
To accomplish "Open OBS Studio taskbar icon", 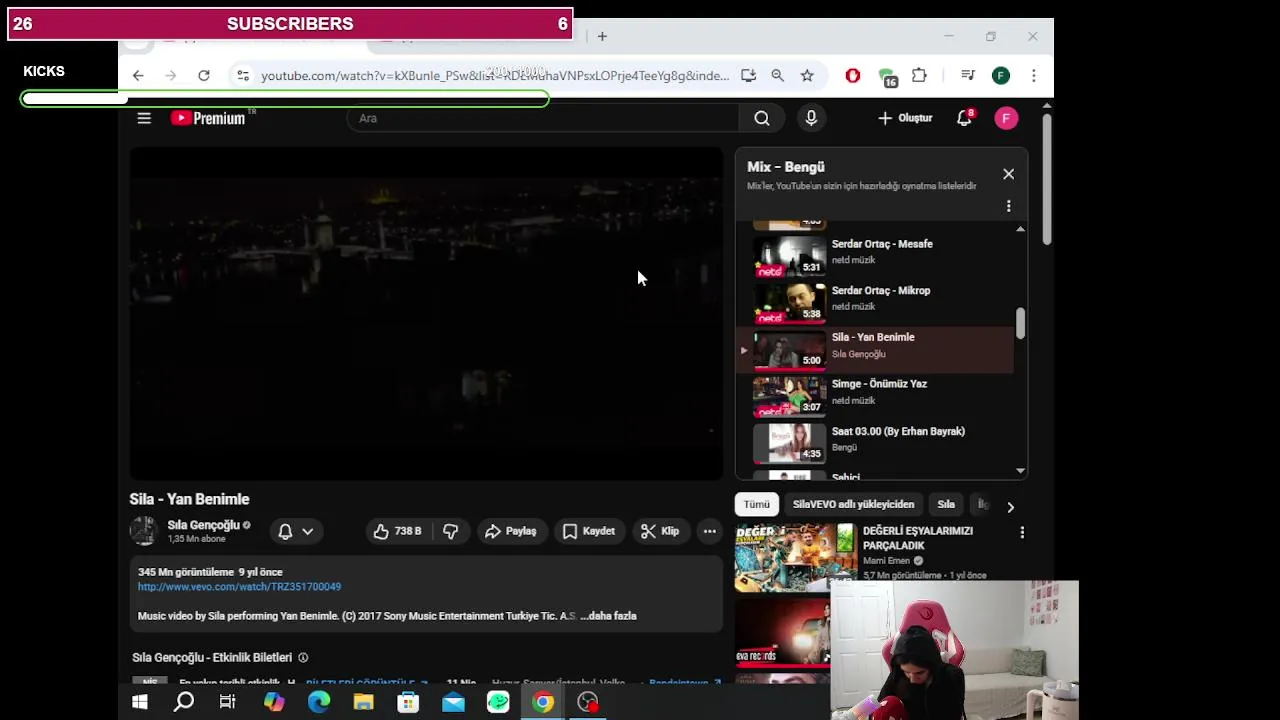I will 588,702.
